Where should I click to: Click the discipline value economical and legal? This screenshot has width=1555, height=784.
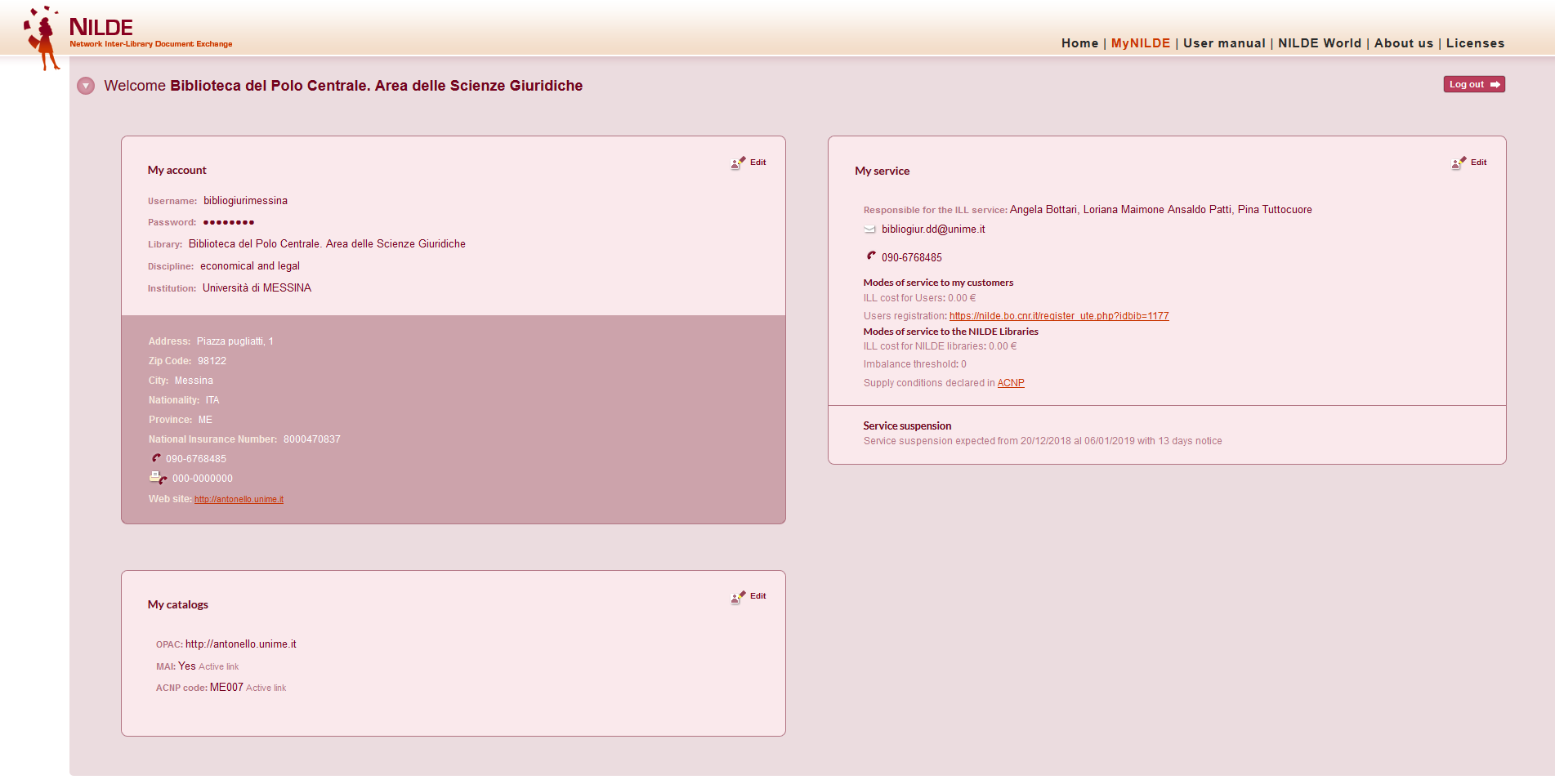point(250,266)
